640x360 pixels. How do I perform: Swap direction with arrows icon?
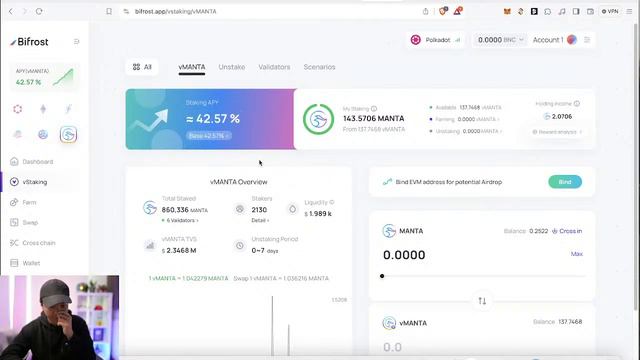[x=482, y=301]
